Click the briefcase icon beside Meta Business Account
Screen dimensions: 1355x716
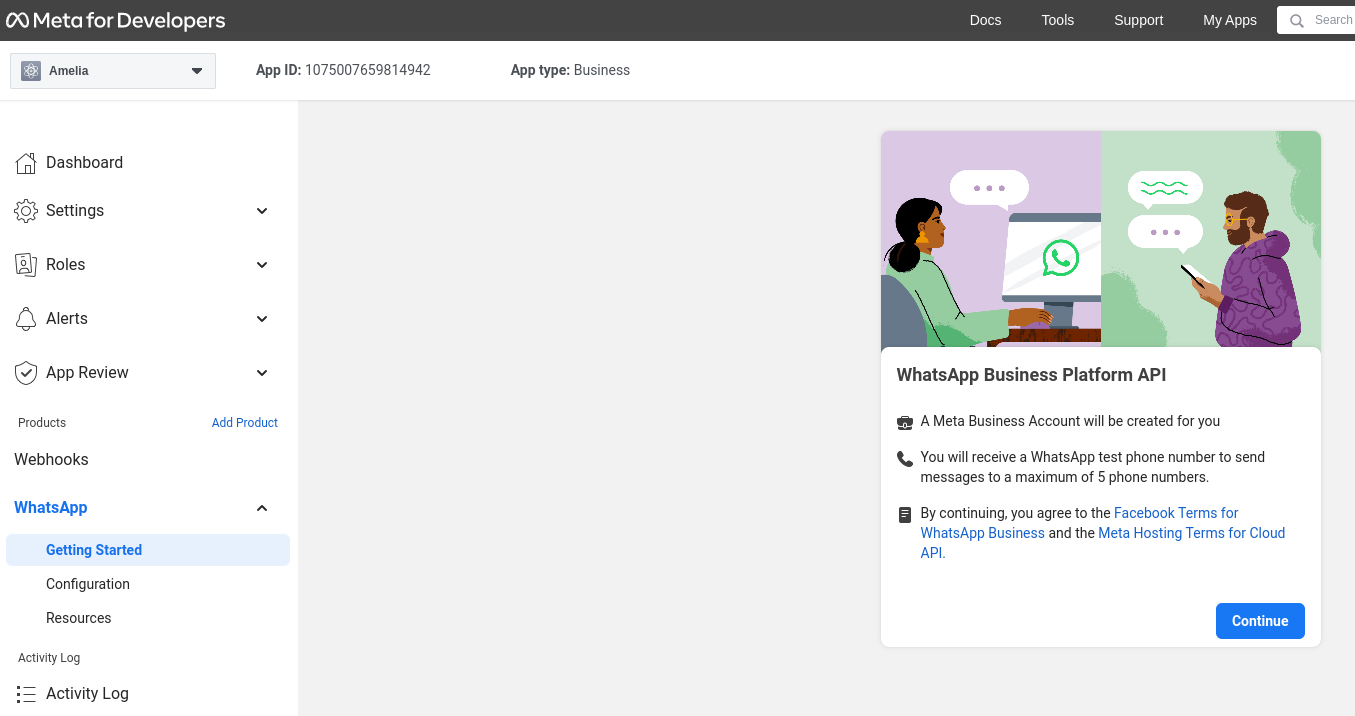905,422
